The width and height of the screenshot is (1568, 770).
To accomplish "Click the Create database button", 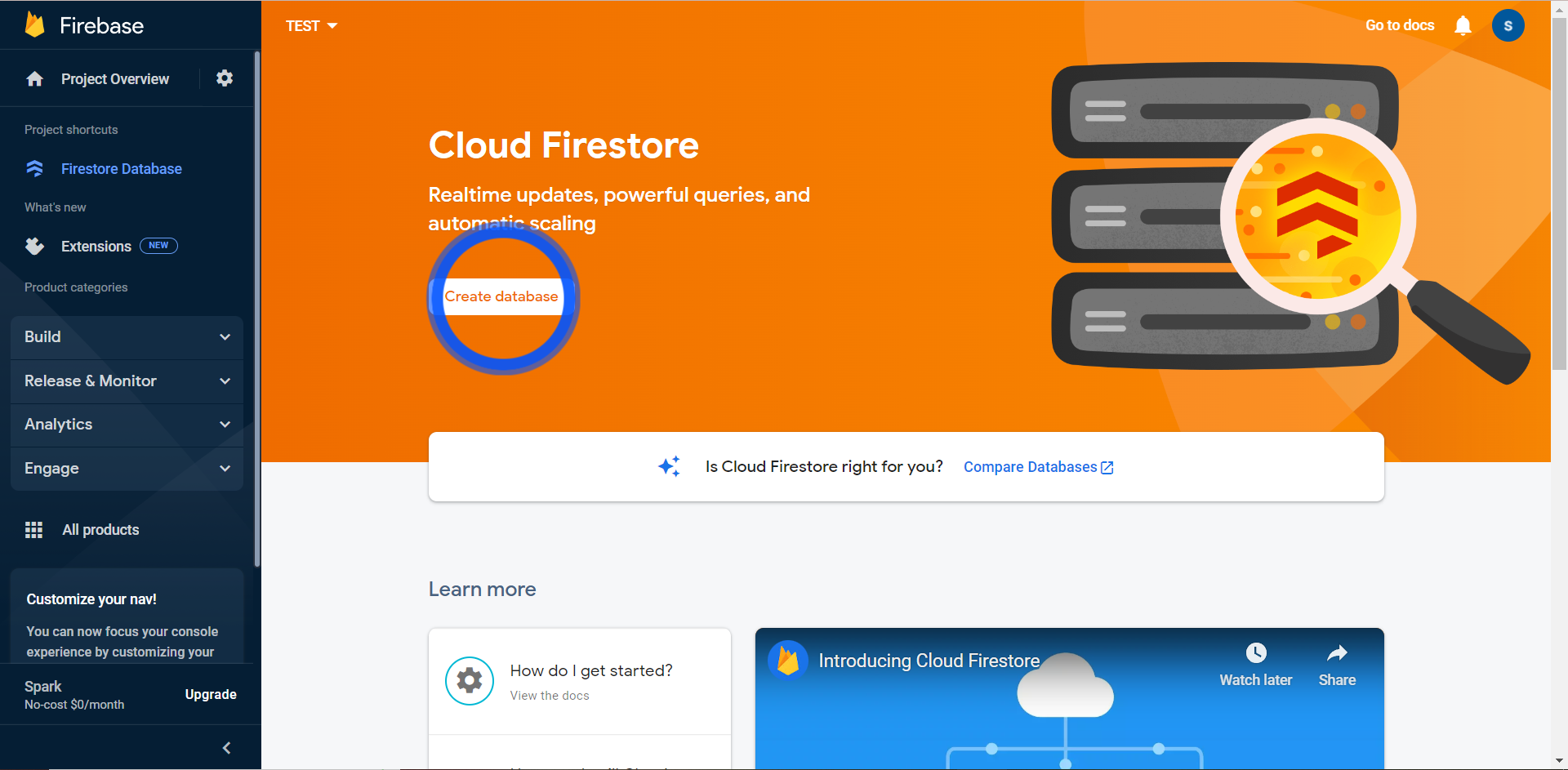I will [501, 296].
